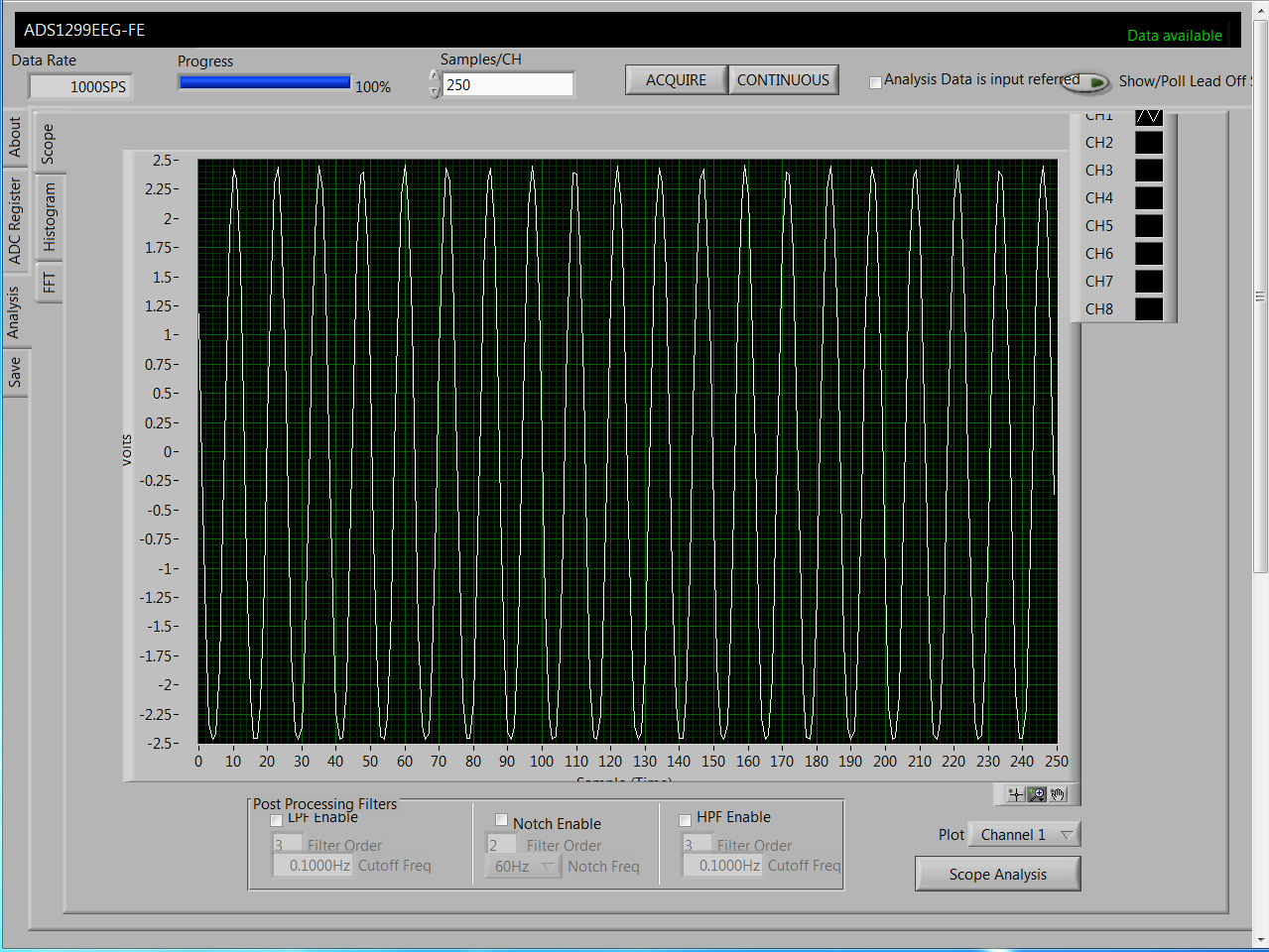Viewport: 1269px width, 952px height.
Task: Activate the zoom magnifier tool
Action: [1038, 794]
